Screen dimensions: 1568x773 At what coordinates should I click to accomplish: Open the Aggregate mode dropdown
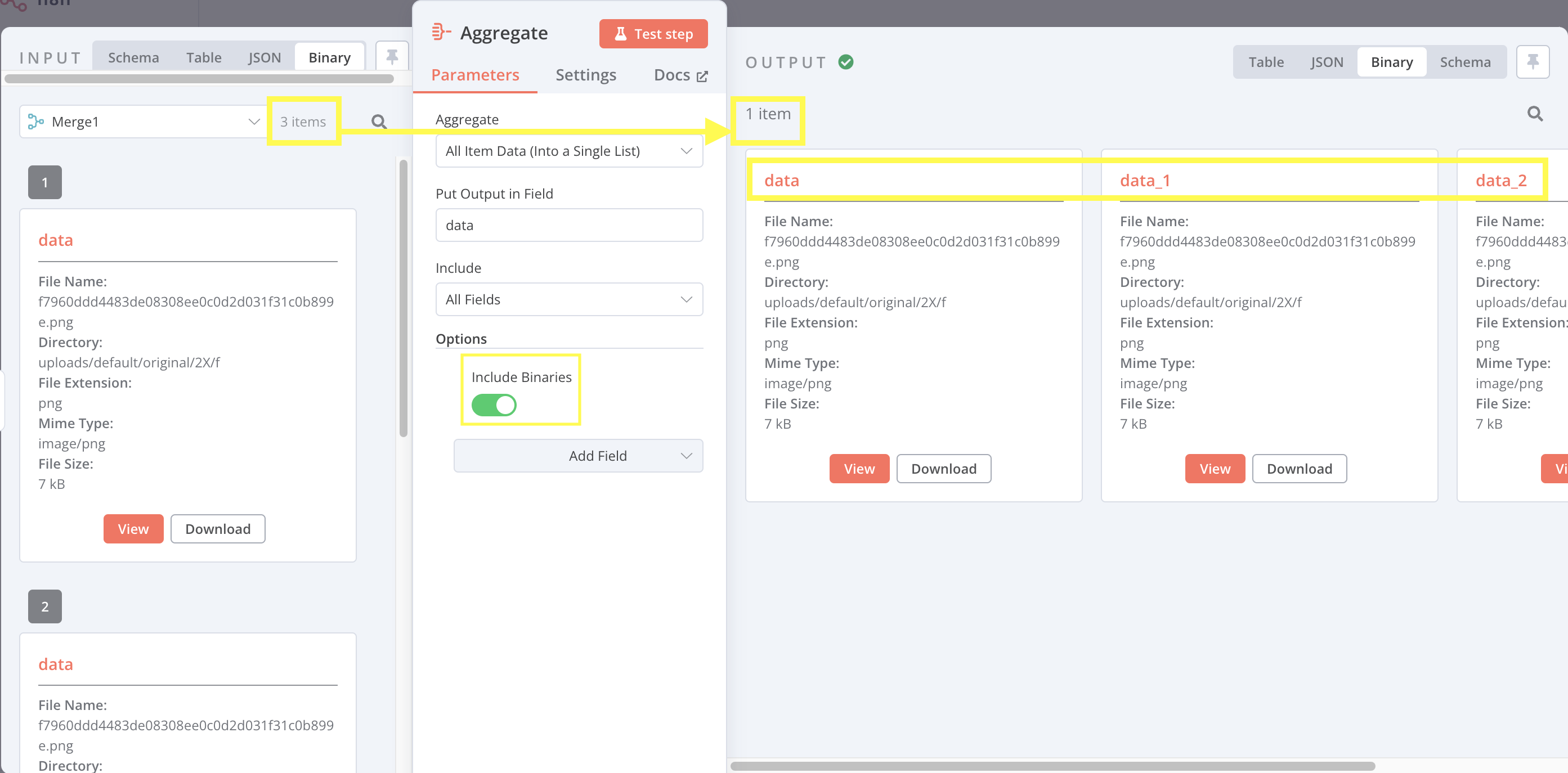pyautogui.click(x=568, y=151)
